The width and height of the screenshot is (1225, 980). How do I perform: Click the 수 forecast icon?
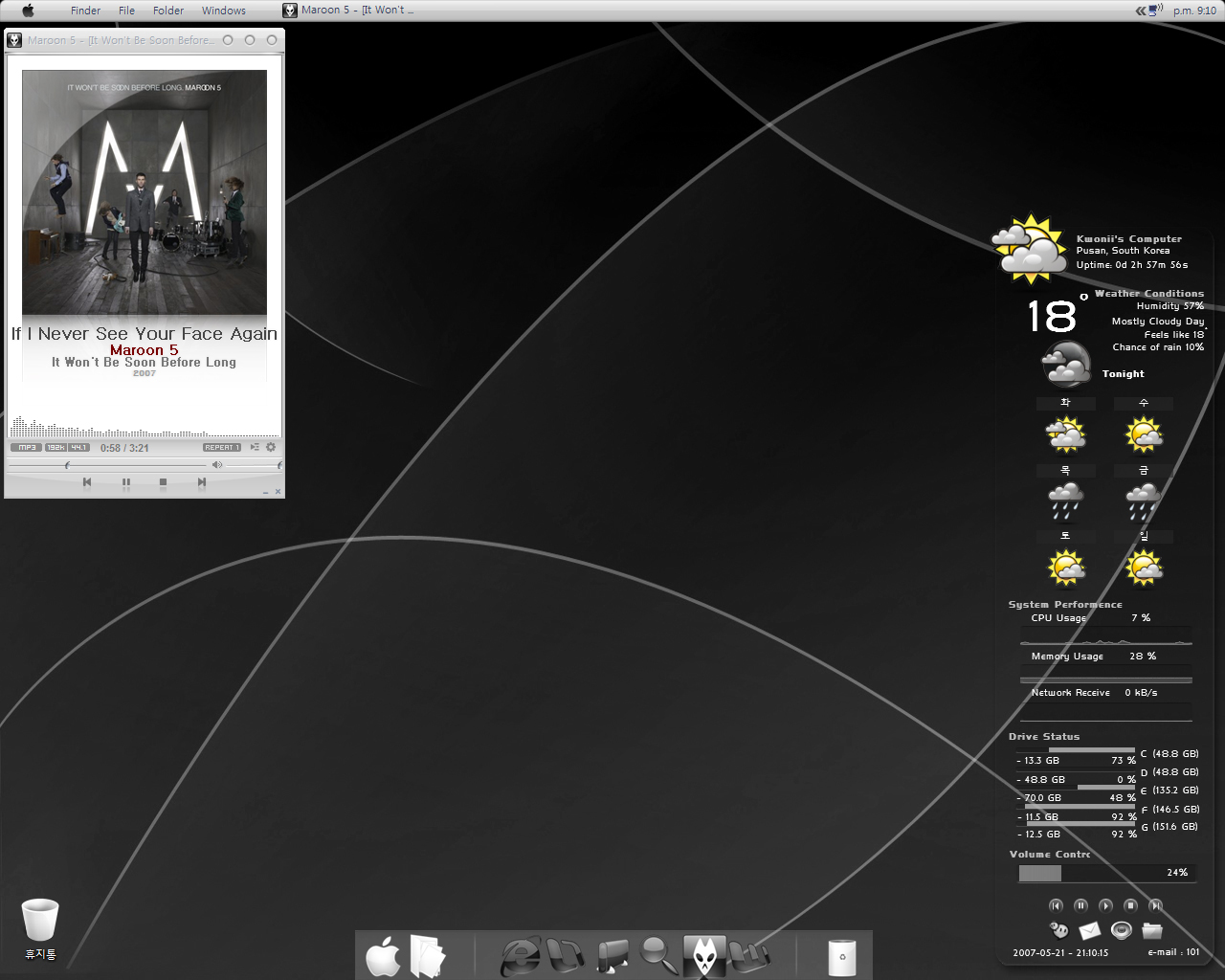click(1144, 435)
